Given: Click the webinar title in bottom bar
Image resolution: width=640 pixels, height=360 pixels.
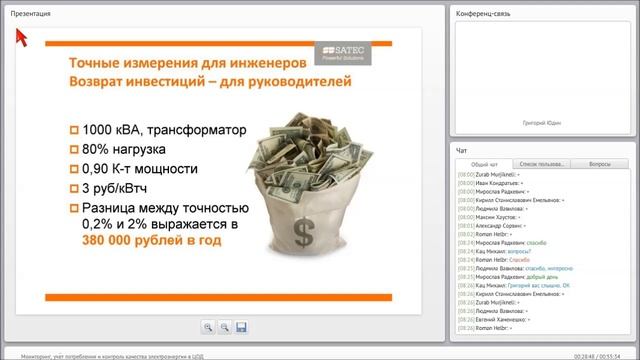Looking at the screenshot, I should pyautogui.click(x=112, y=357).
